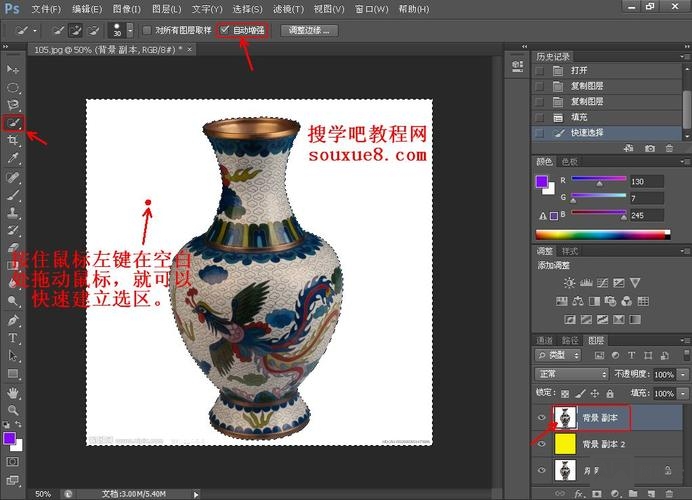Switch to the 样式 tab
The width and height of the screenshot is (692, 500).
[x=569, y=252]
